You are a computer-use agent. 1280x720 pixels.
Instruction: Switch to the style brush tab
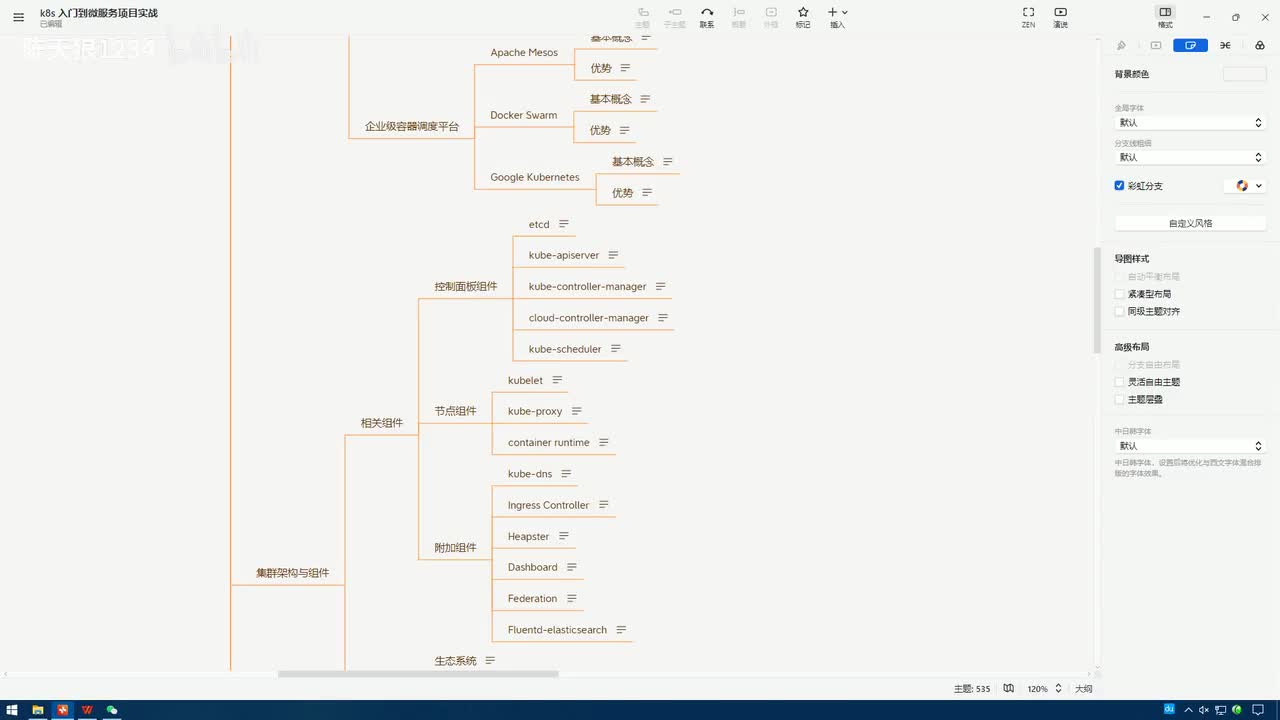(1121, 45)
